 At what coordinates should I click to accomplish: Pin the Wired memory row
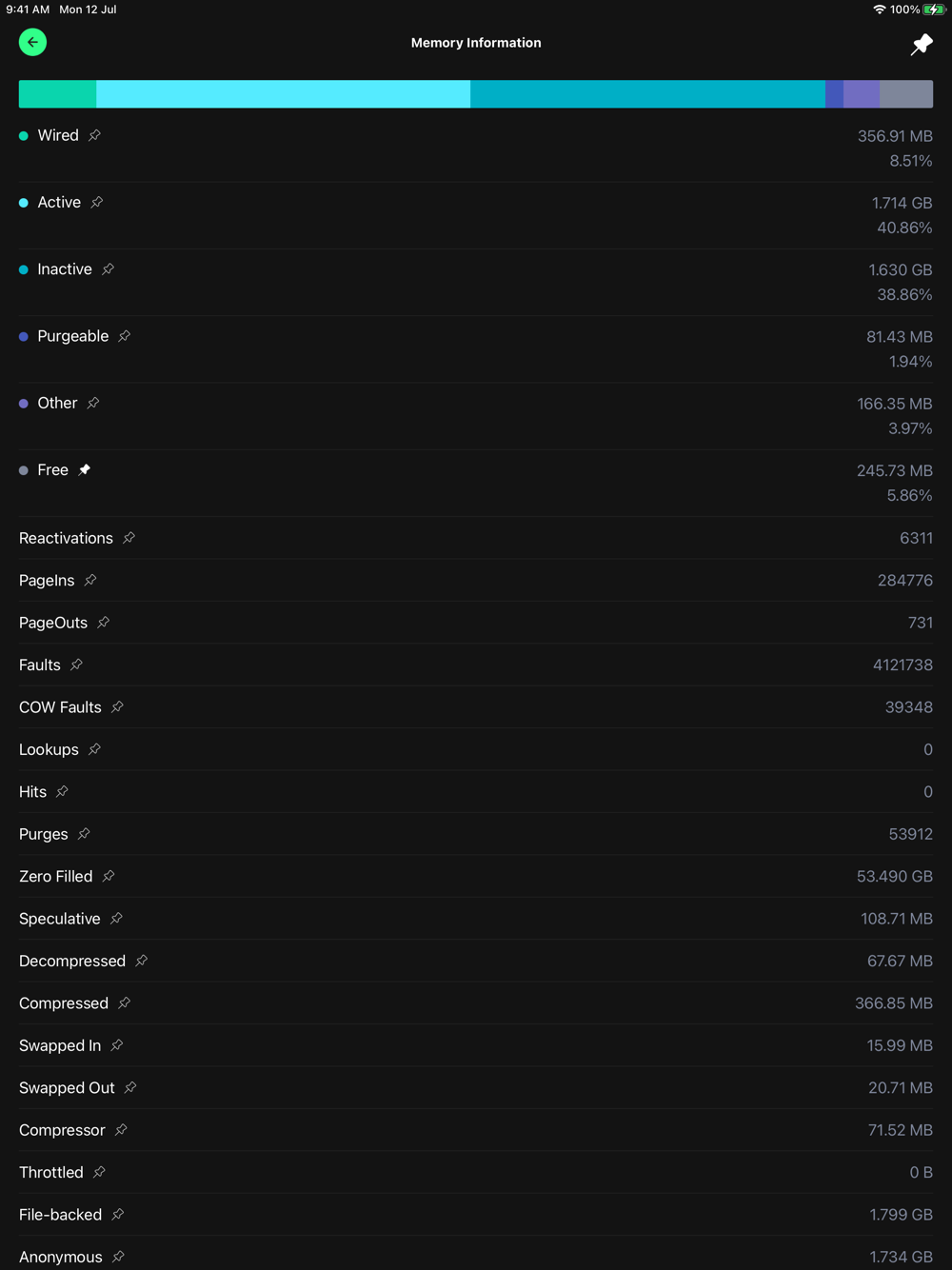(x=95, y=135)
